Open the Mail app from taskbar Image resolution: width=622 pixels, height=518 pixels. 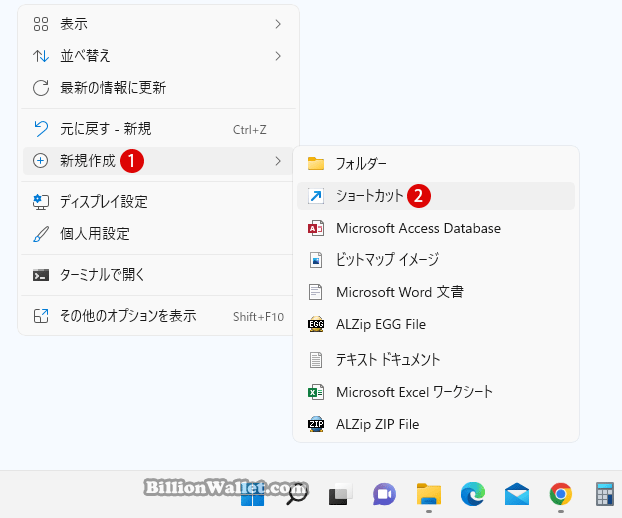click(517, 494)
